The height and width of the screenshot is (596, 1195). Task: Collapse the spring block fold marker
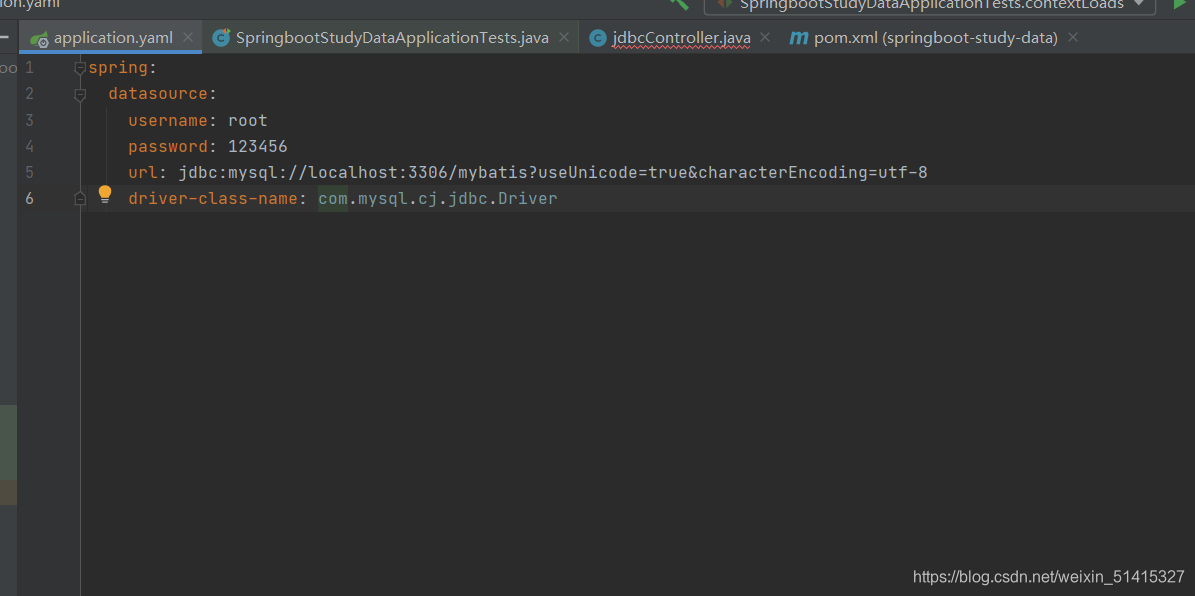tap(80, 69)
